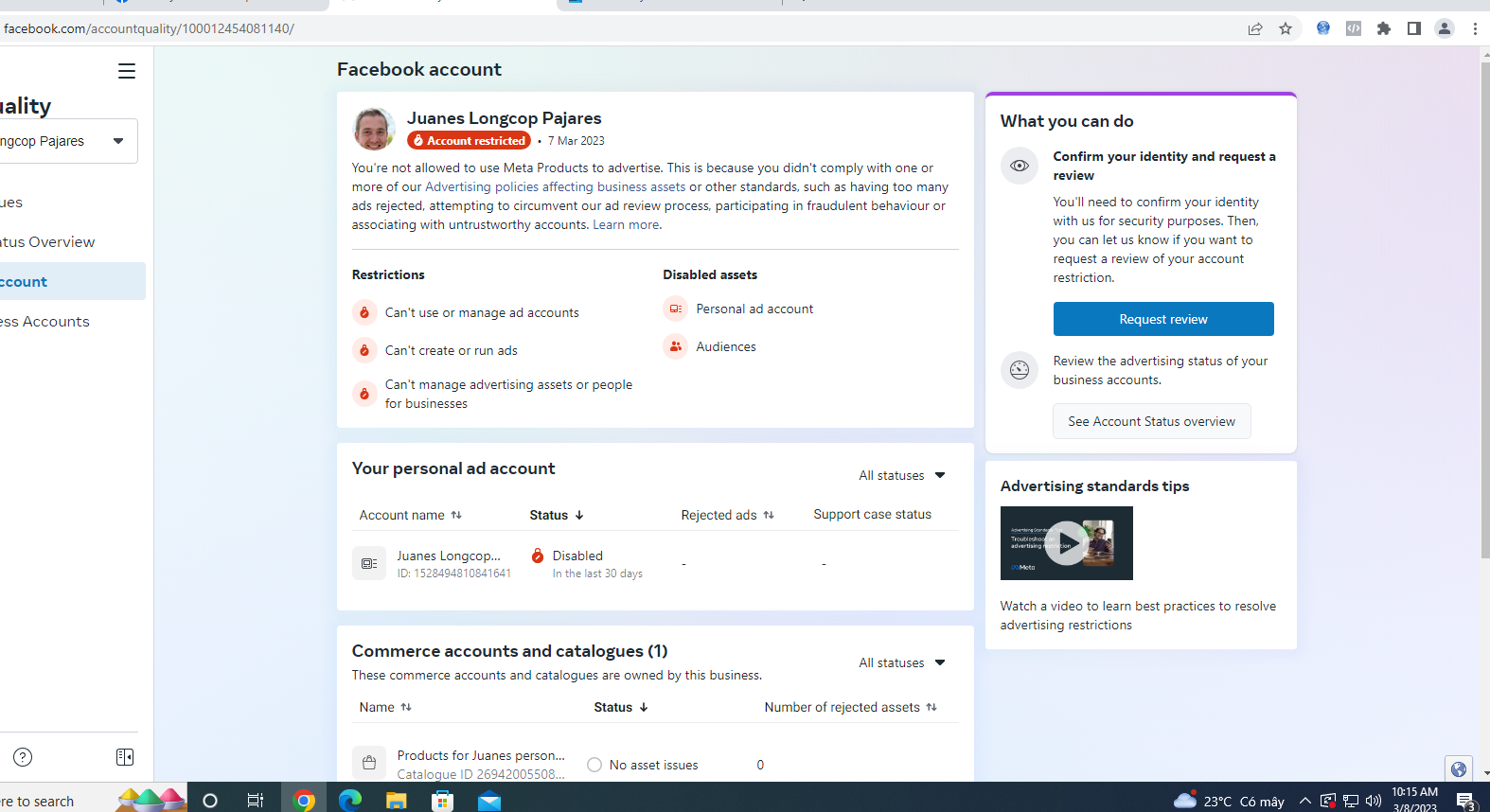The width and height of the screenshot is (1490, 812).
Task: Collapse the sidebar panel icon
Action: (x=125, y=757)
